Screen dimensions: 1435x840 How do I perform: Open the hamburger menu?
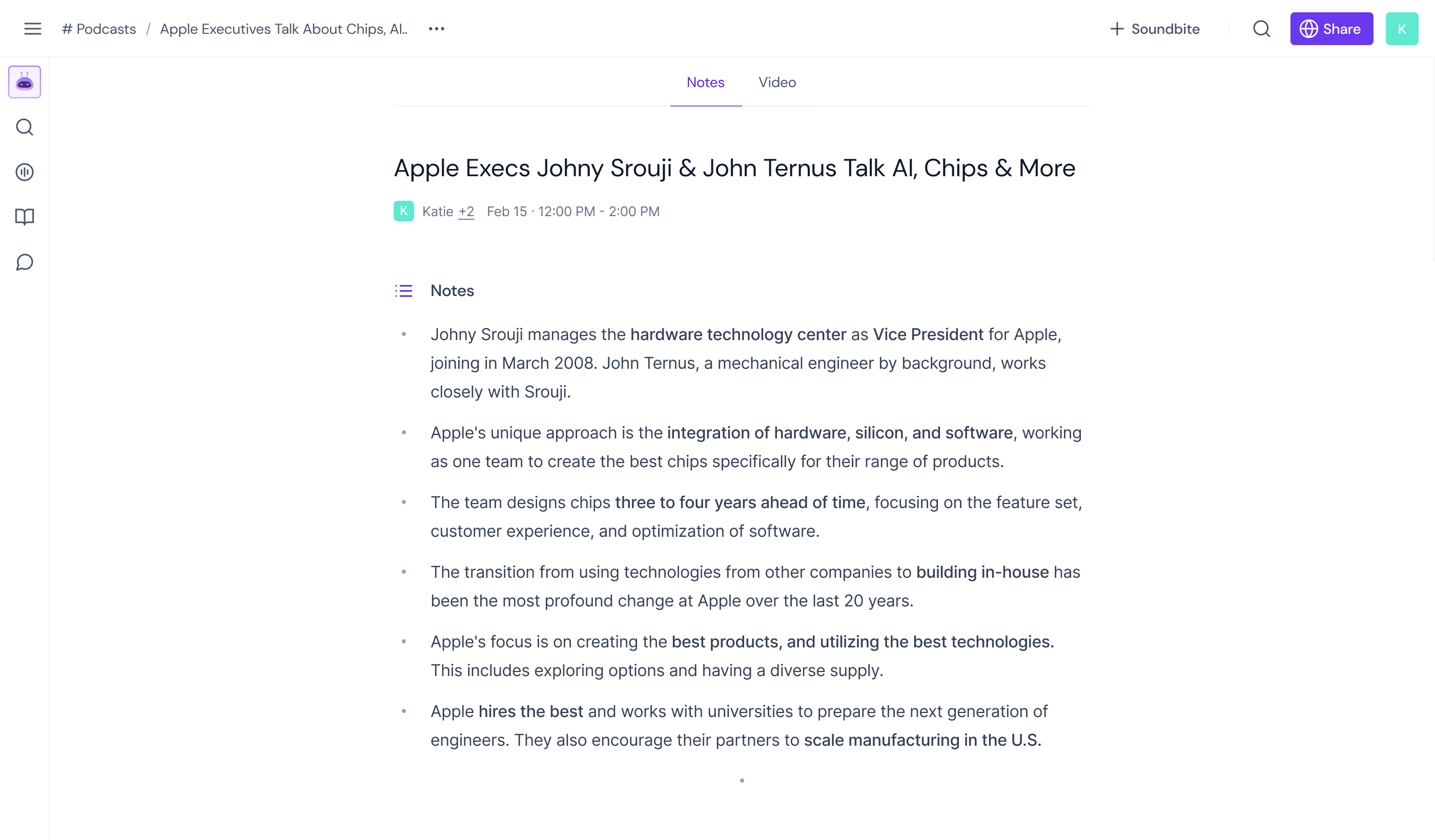(32, 29)
